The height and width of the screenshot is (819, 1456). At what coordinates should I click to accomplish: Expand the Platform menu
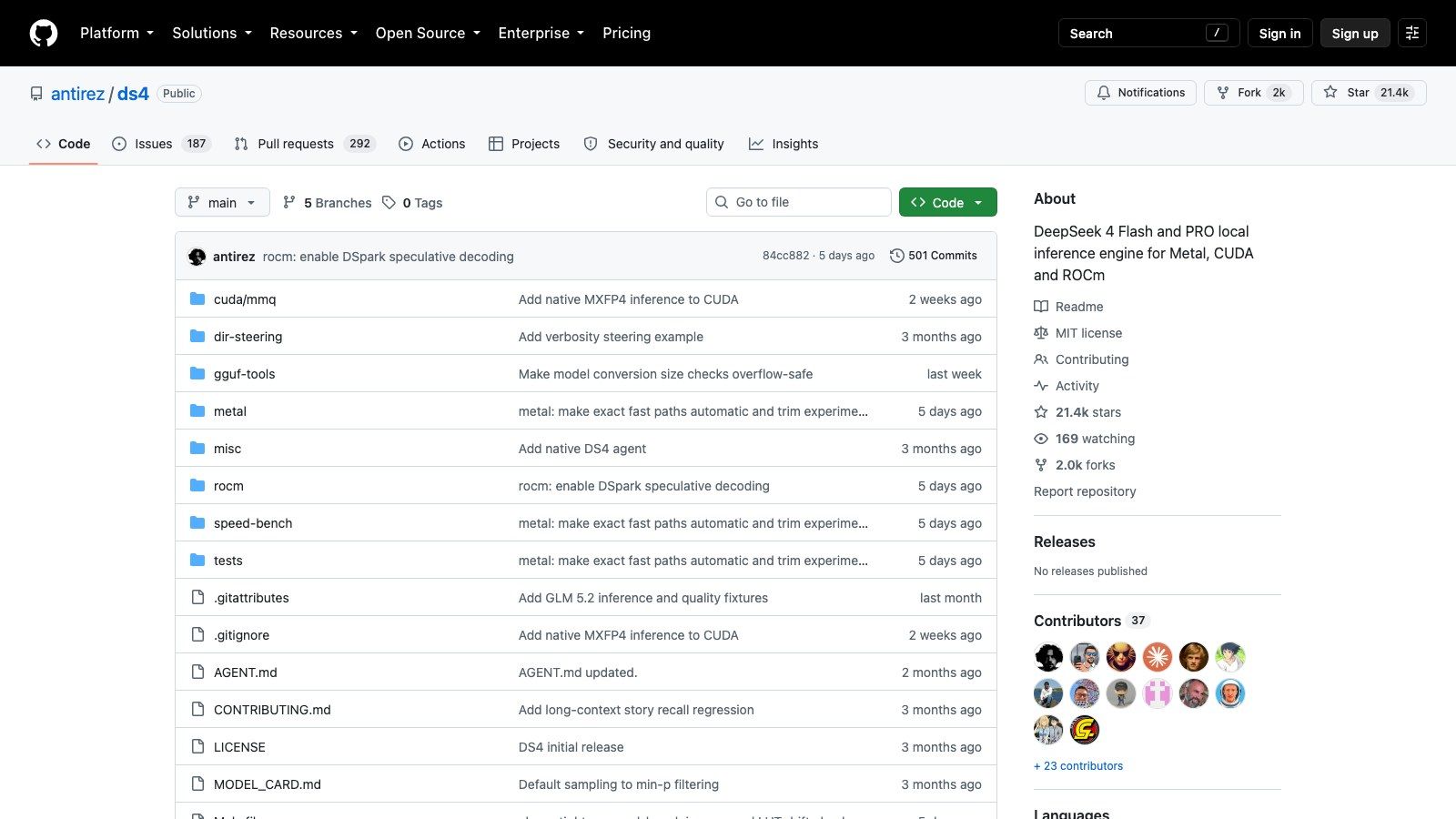tap(116, 33)
